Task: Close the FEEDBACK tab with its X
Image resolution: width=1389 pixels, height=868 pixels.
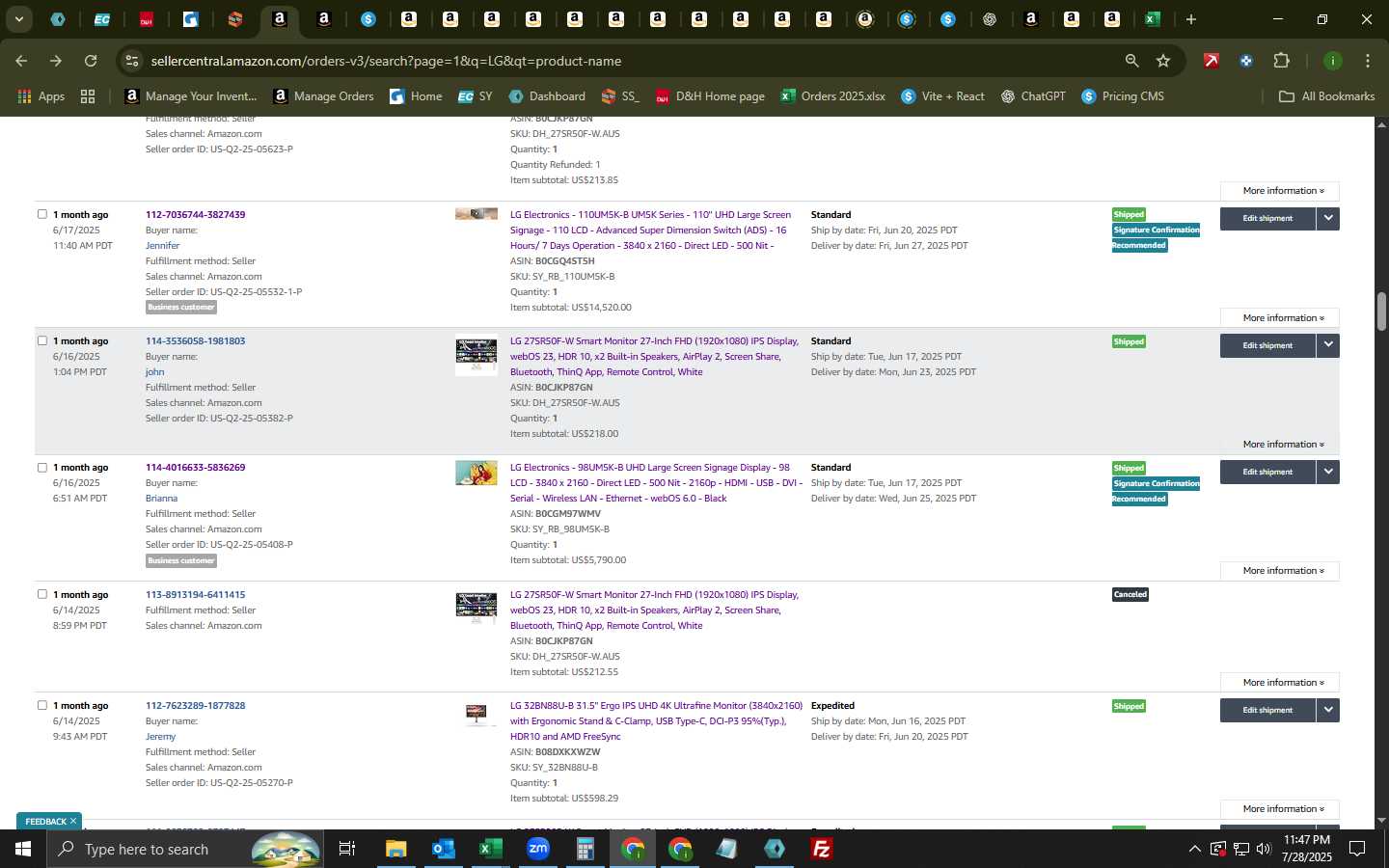Action: tap(73, 821)
